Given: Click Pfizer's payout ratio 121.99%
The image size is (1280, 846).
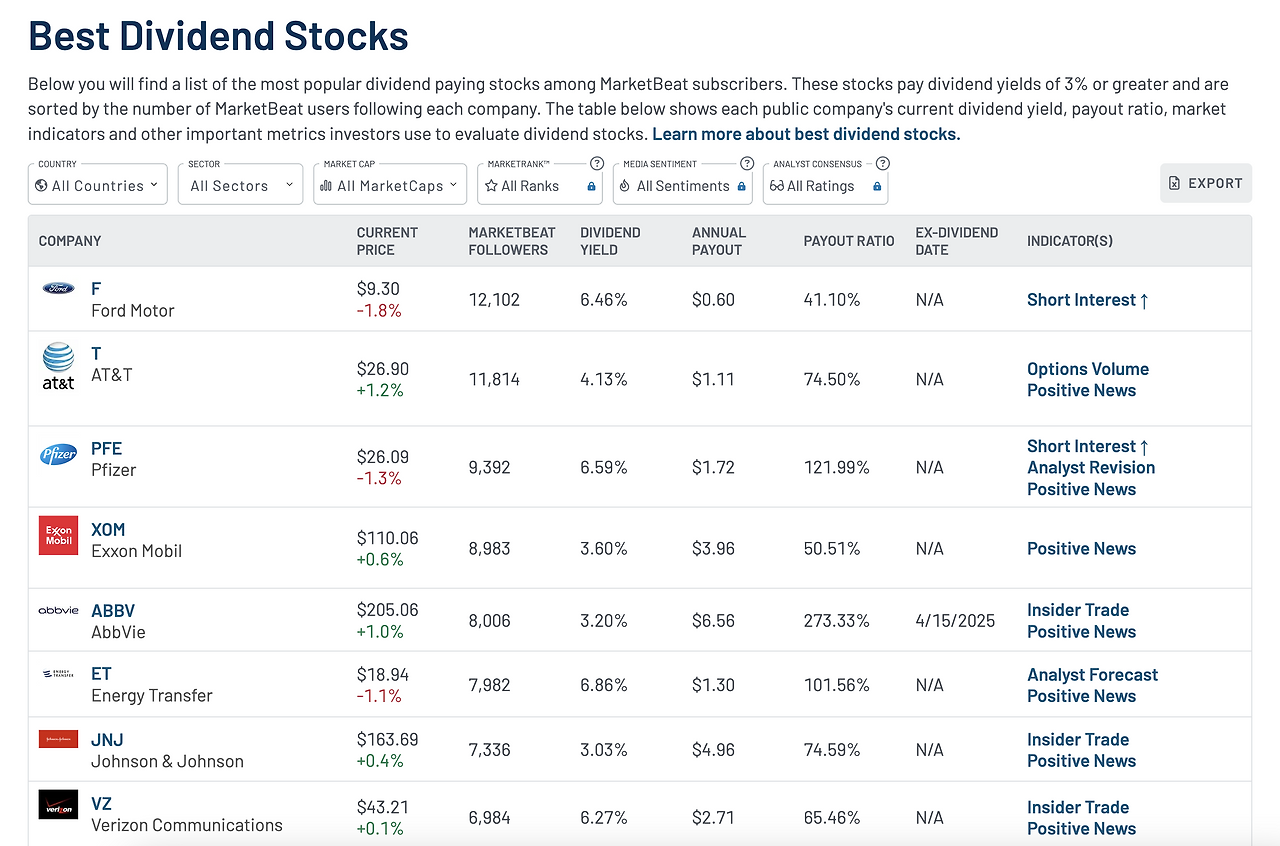Looking at the screenshot, I should point(836,467).
